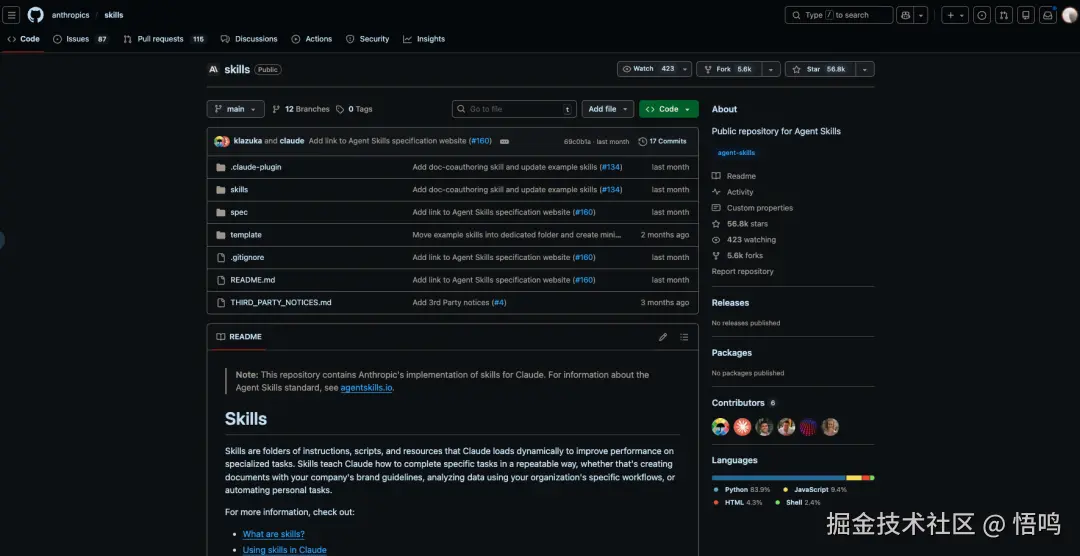Open the Using skills in Claude link
The image size is (1080, 556).
(284, 550)
